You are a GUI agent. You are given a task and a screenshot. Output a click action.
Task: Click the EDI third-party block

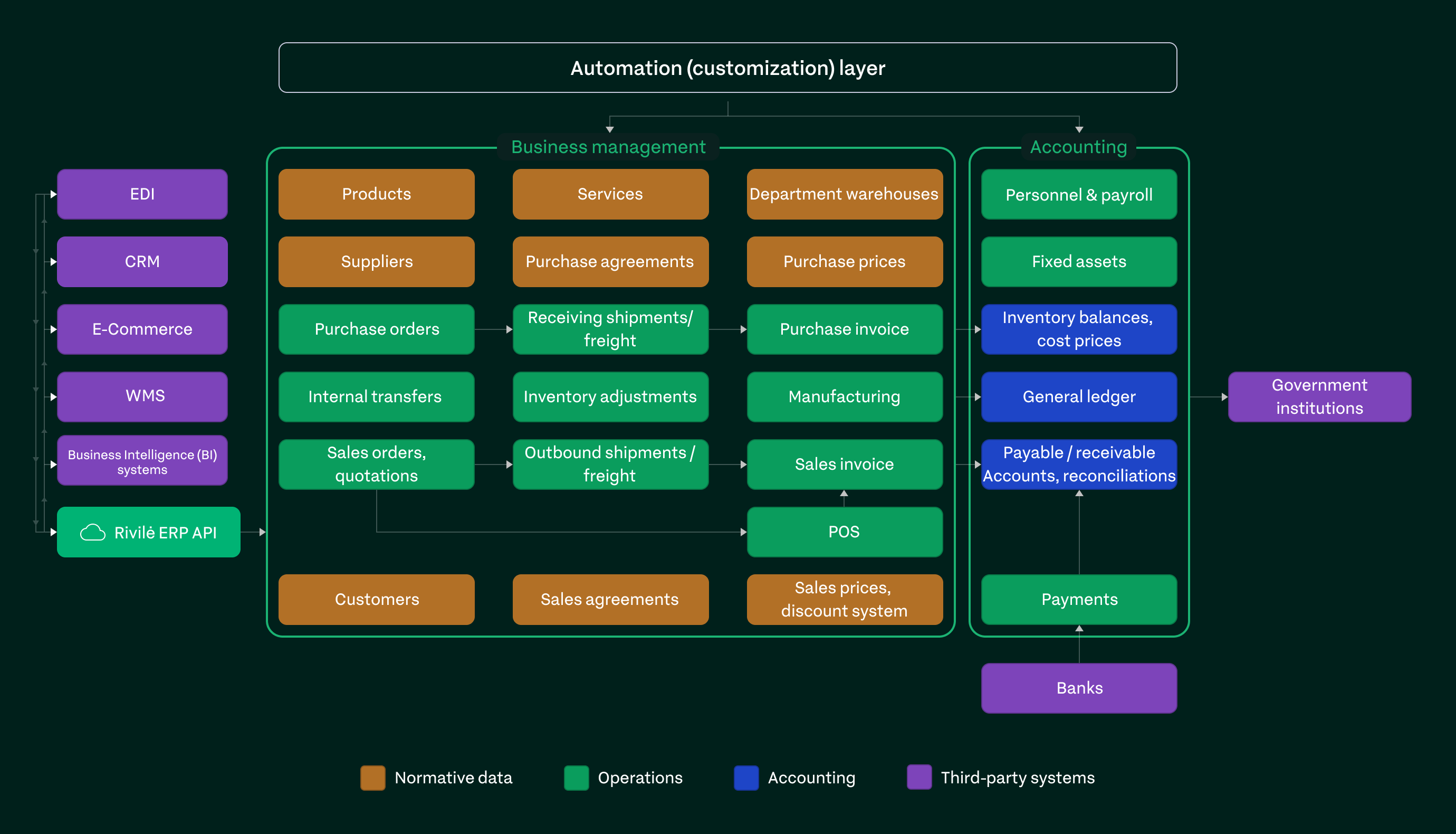[142, 194]
